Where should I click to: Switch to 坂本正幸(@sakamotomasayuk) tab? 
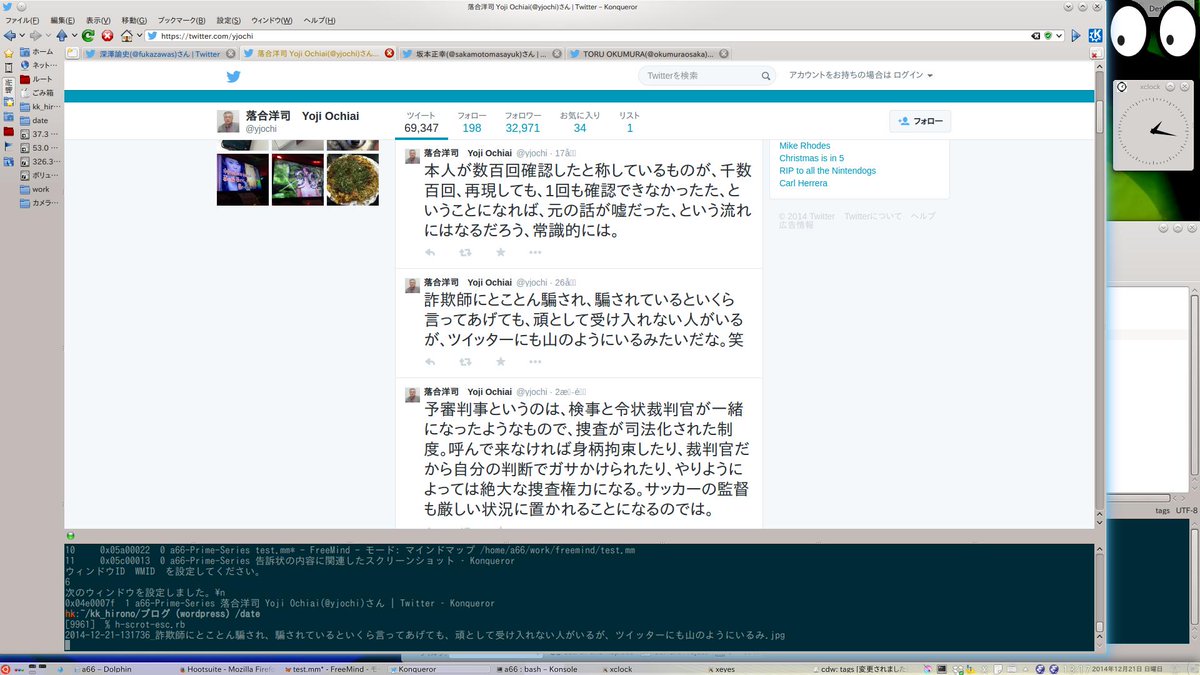click(482, 54)
